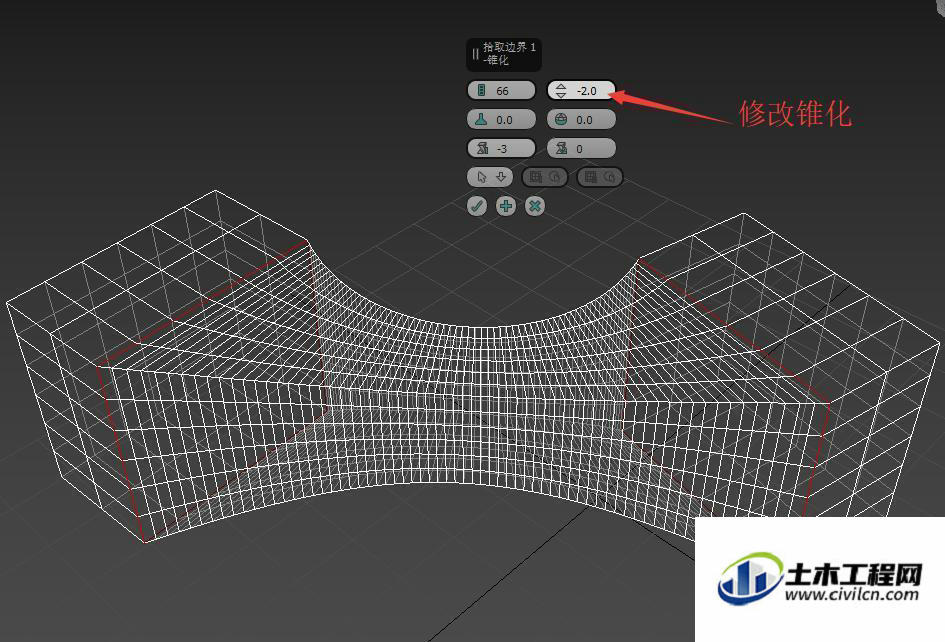This screenshot has width=945, height=642.
Task: Click the Bias flask icon
Action: pyautogui.click(x=481, y=119)
